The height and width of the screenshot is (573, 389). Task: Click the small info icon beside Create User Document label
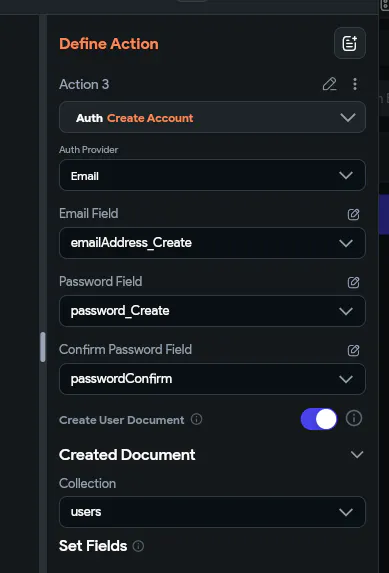196,419
